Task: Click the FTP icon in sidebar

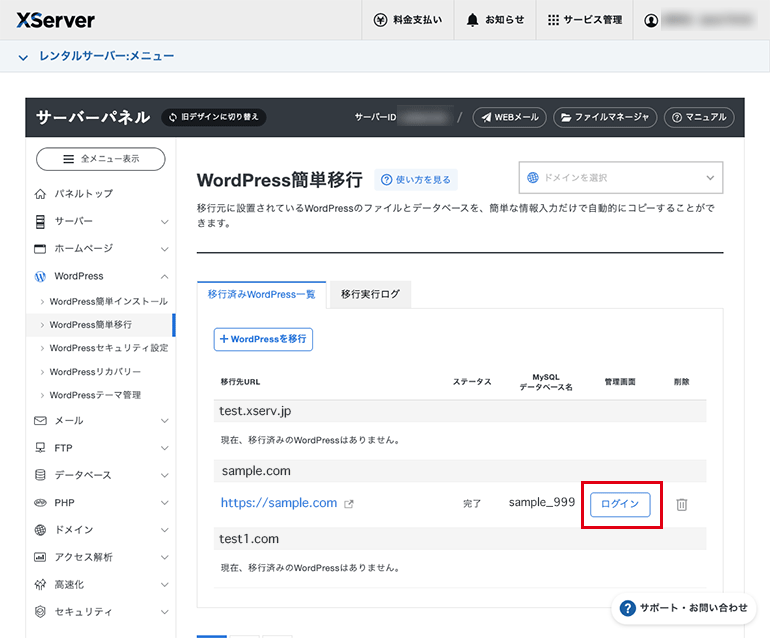Action: [40, 448]
